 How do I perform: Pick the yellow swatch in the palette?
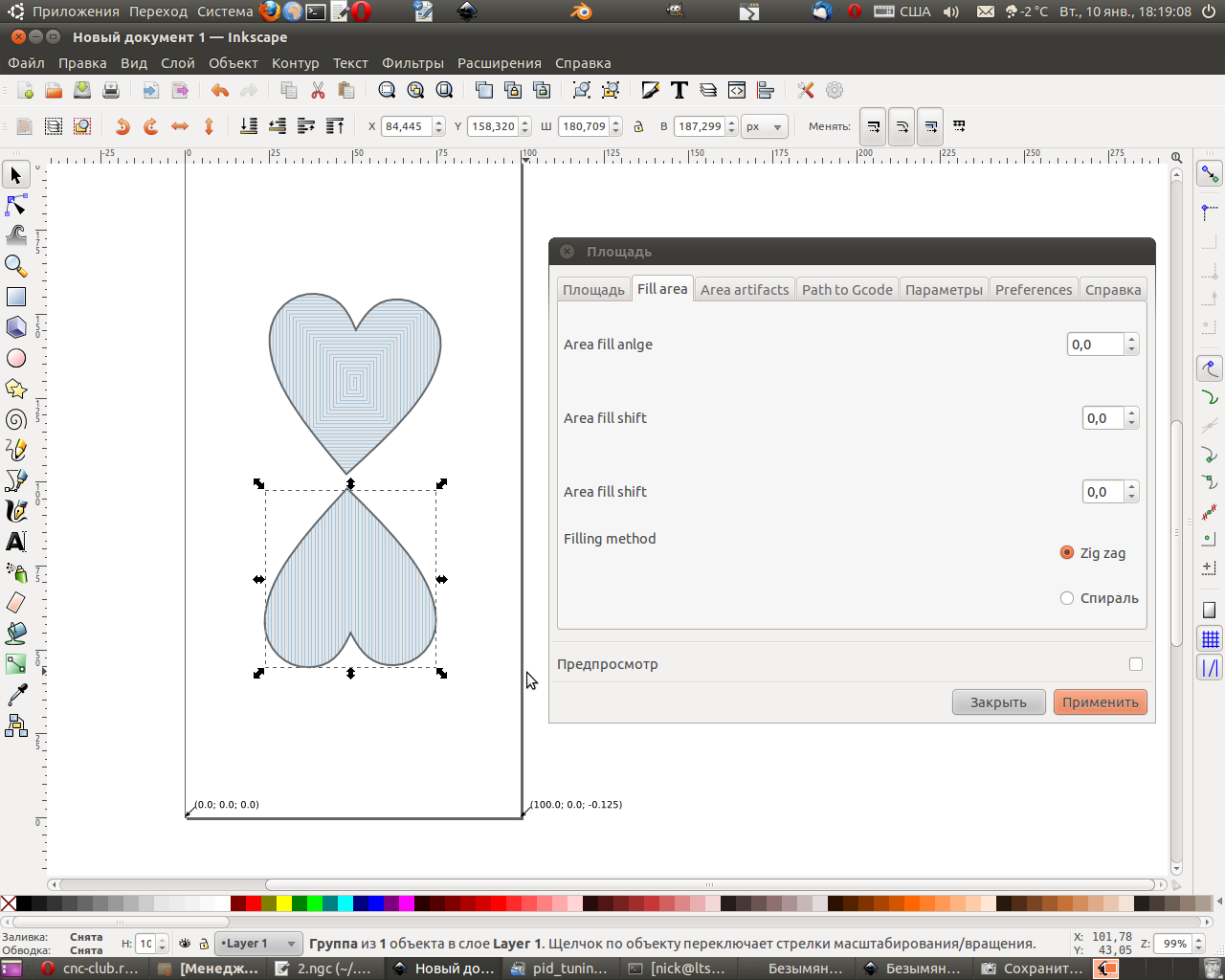point(284,903)
